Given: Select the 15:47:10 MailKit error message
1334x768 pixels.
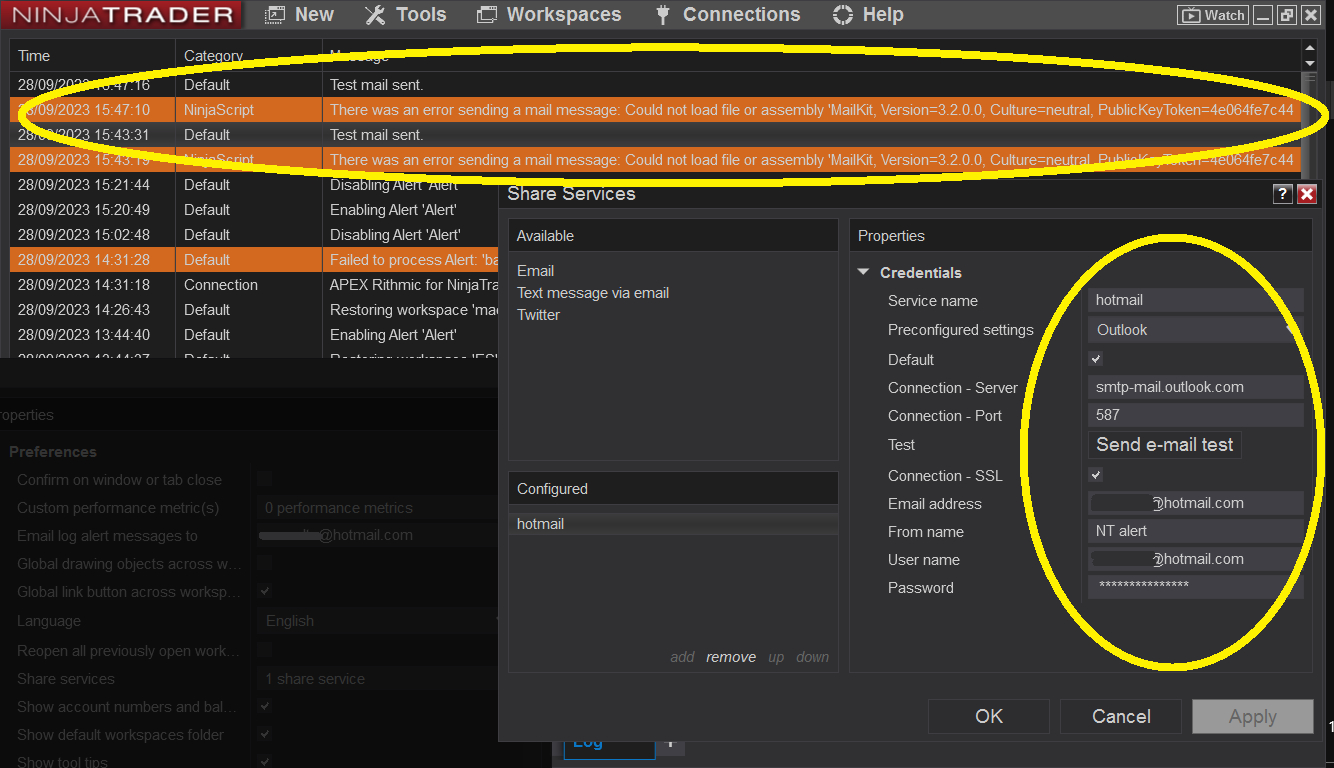Looking at the screenshot, I should 812,110.
